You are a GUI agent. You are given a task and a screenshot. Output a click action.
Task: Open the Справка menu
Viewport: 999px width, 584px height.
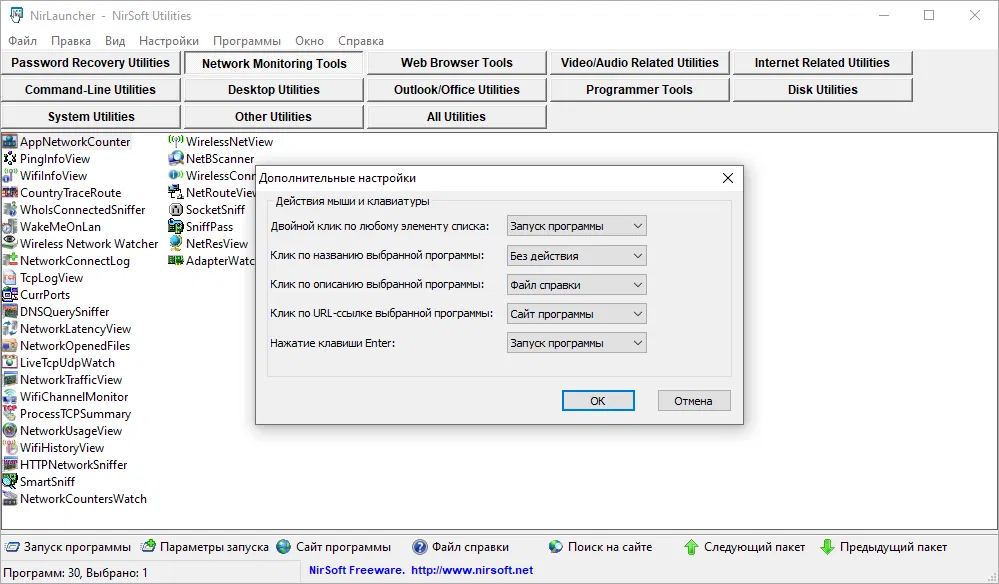click(x=361, y=41)
